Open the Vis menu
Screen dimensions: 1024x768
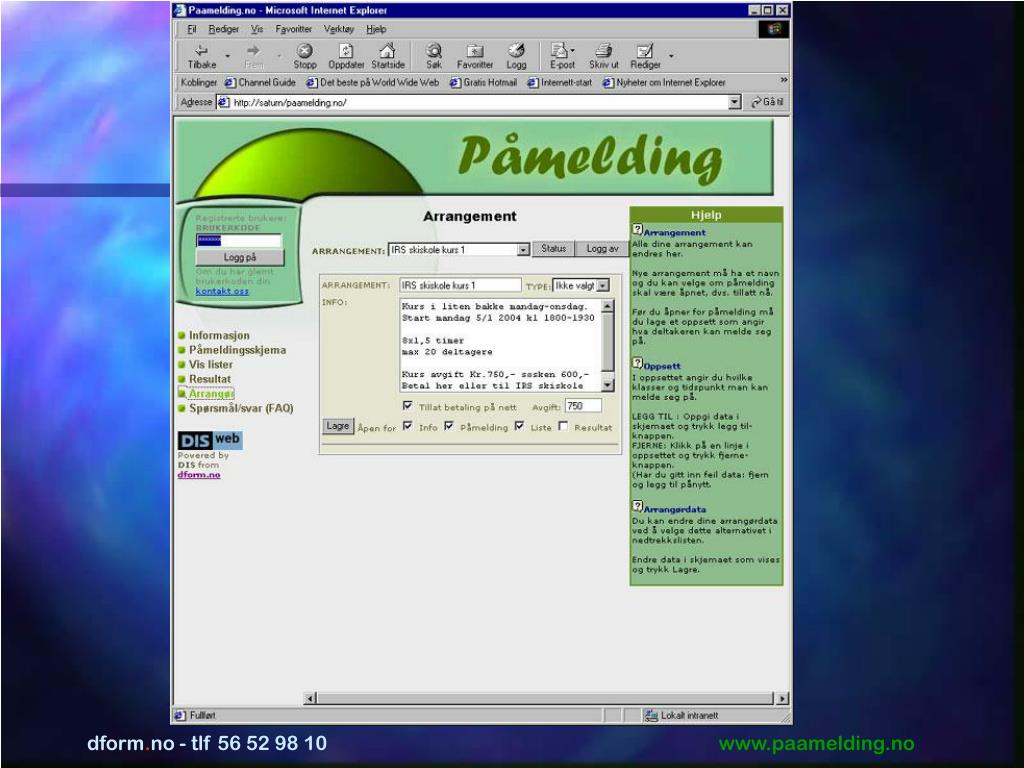click(257, 29)
